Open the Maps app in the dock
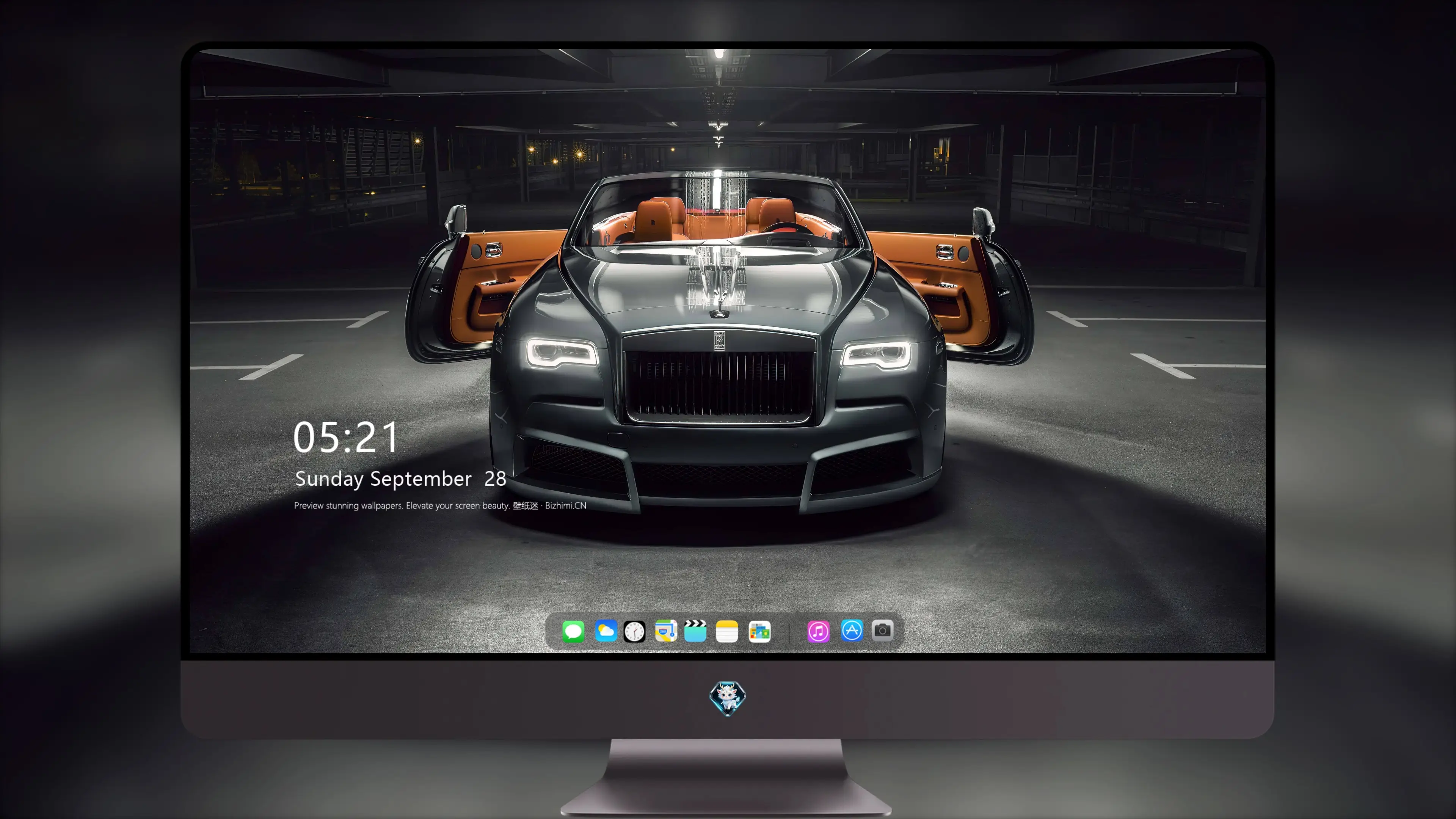Viewport: 1456px width, 819px height. 666,631
